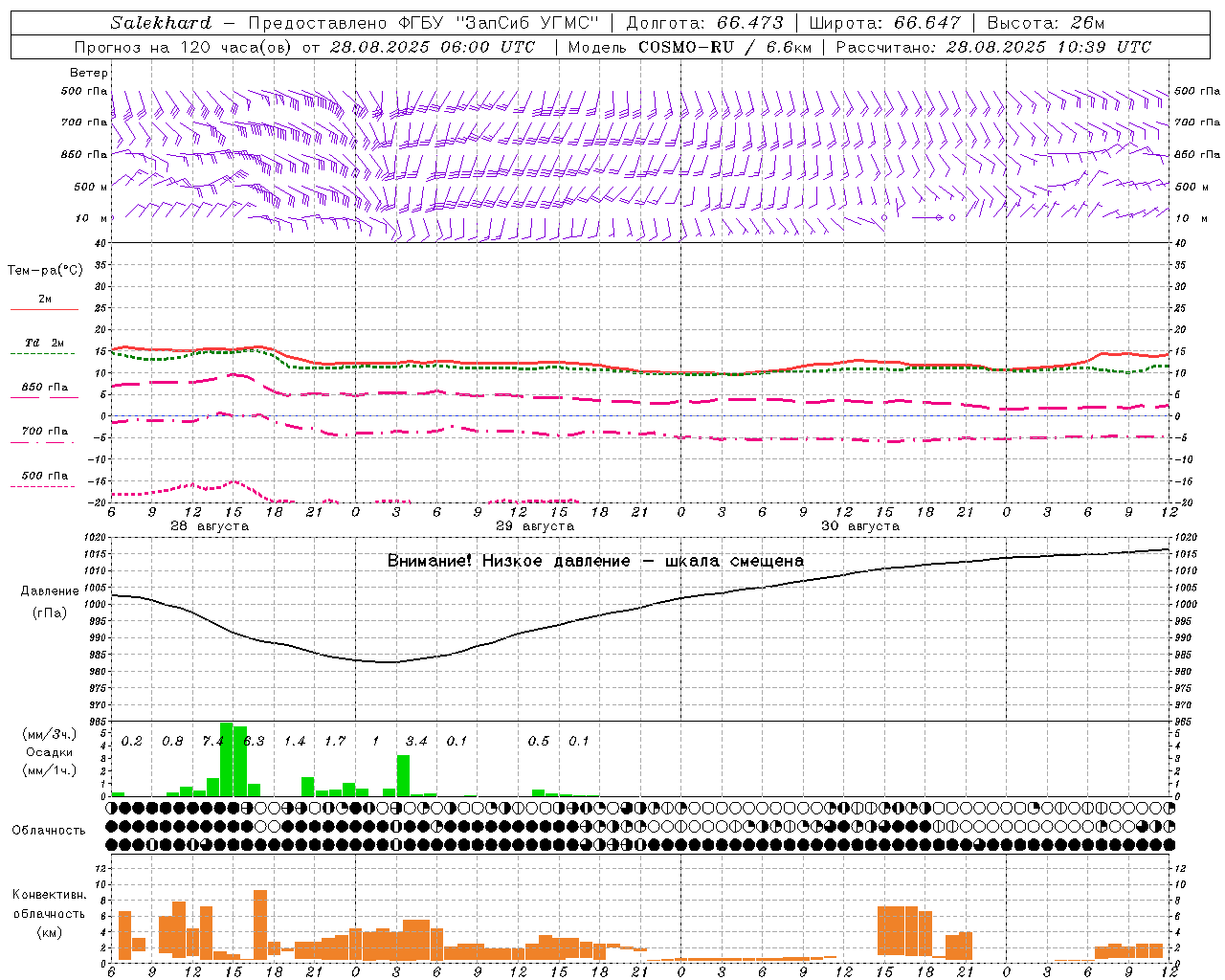Click the Осадки precipitation axis label
Viewport: 1225px width, 980px height.
pos(50,752)
